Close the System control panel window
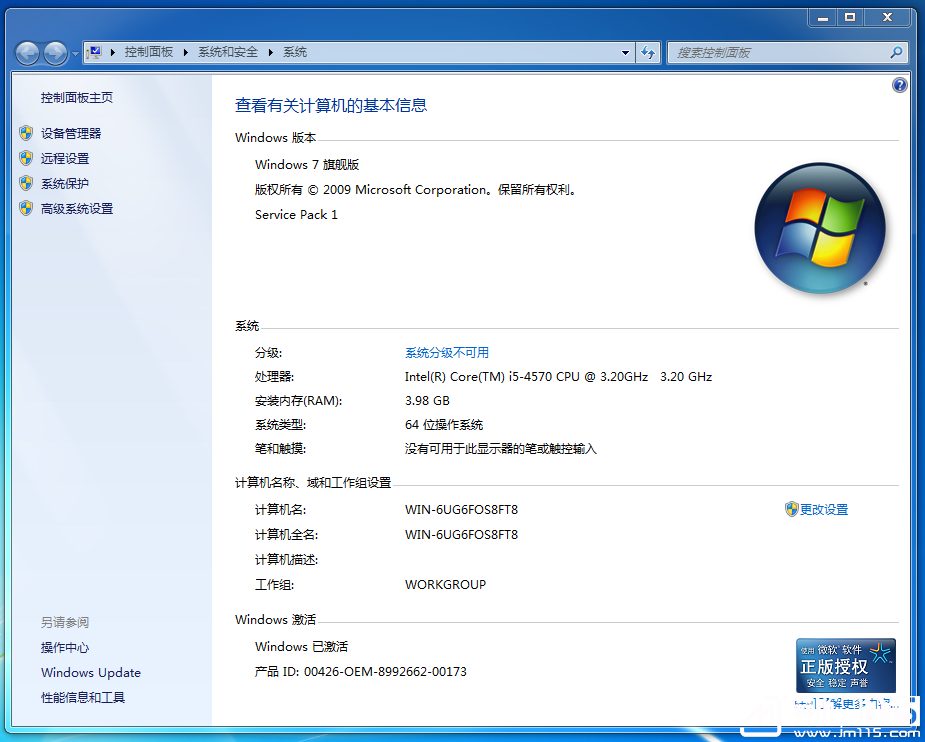The height and width of the screenshot is (742, 925). [887, 18]
